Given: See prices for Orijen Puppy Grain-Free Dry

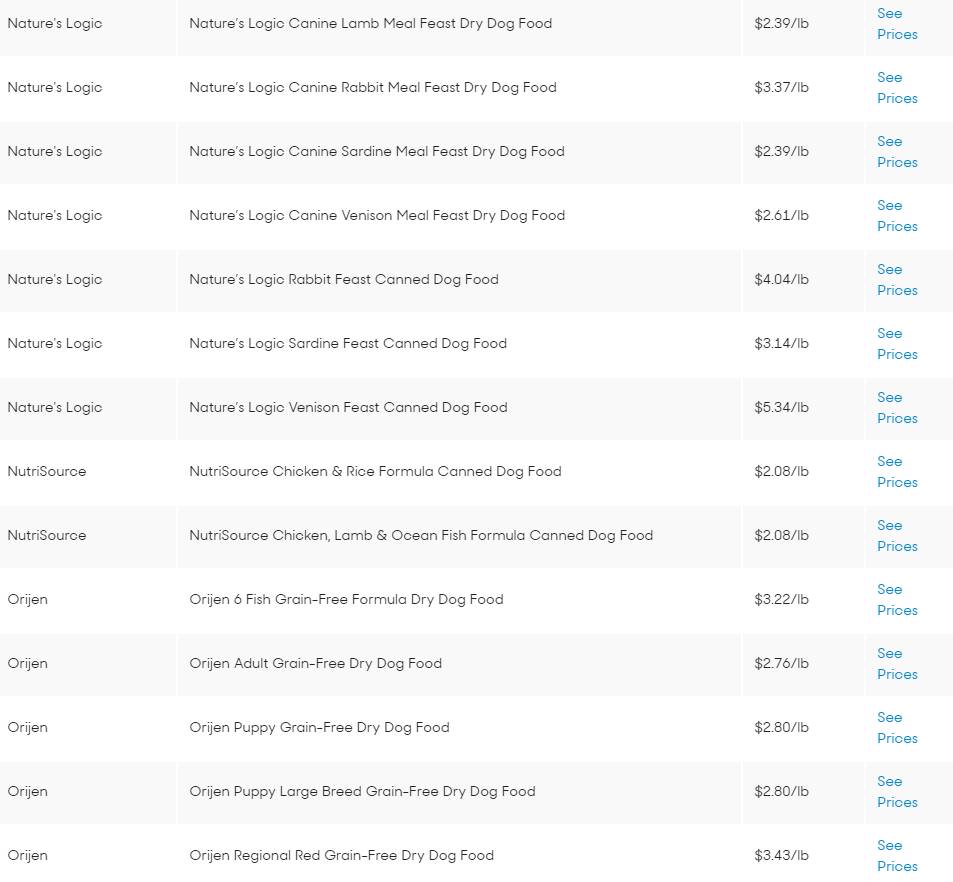Looking at the screenshot, I should [x=897, y=728].
